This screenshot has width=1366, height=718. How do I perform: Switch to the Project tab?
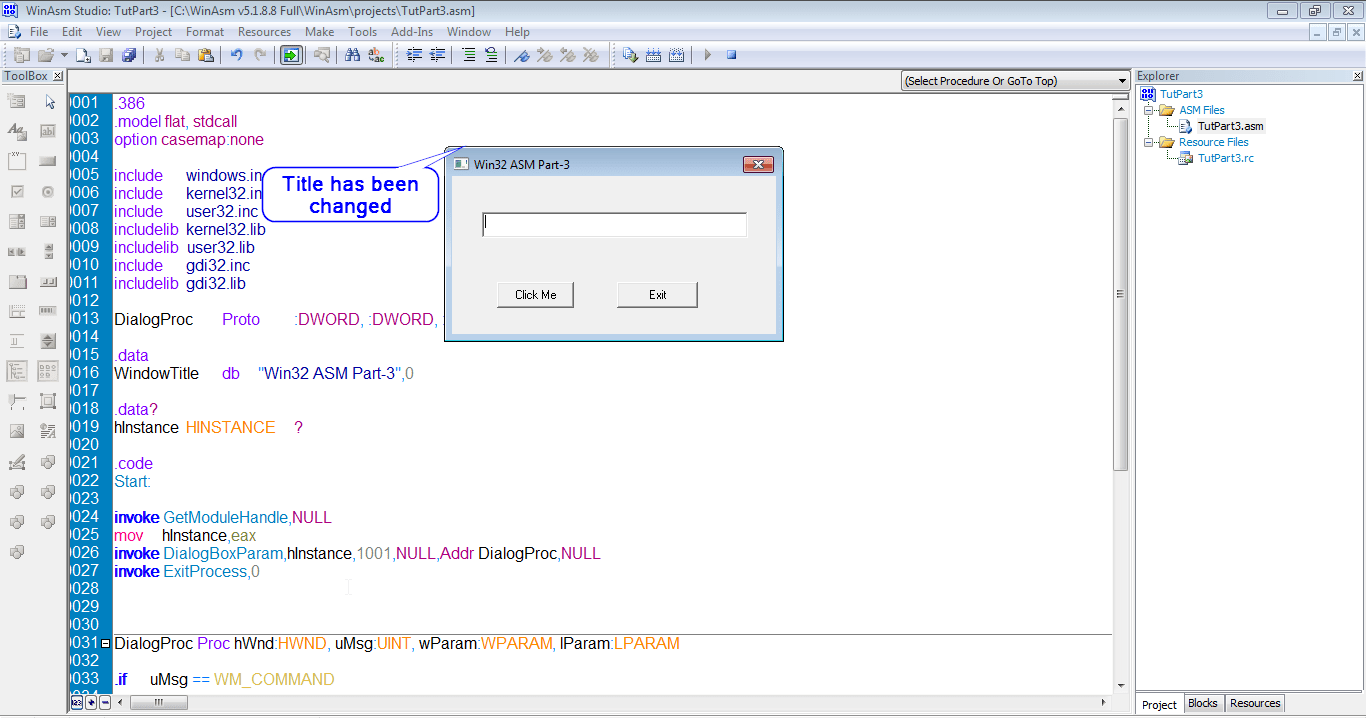[x=1160, y=705]
